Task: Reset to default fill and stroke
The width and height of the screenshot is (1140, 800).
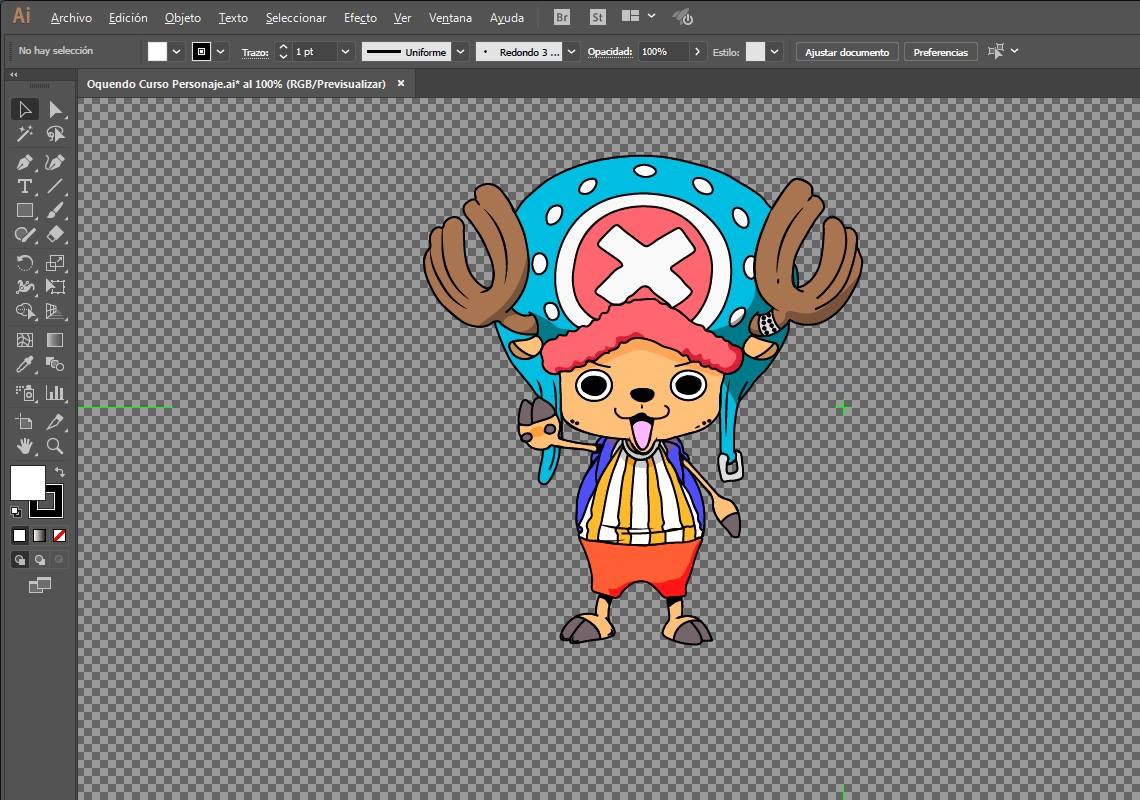Action: 16,511
